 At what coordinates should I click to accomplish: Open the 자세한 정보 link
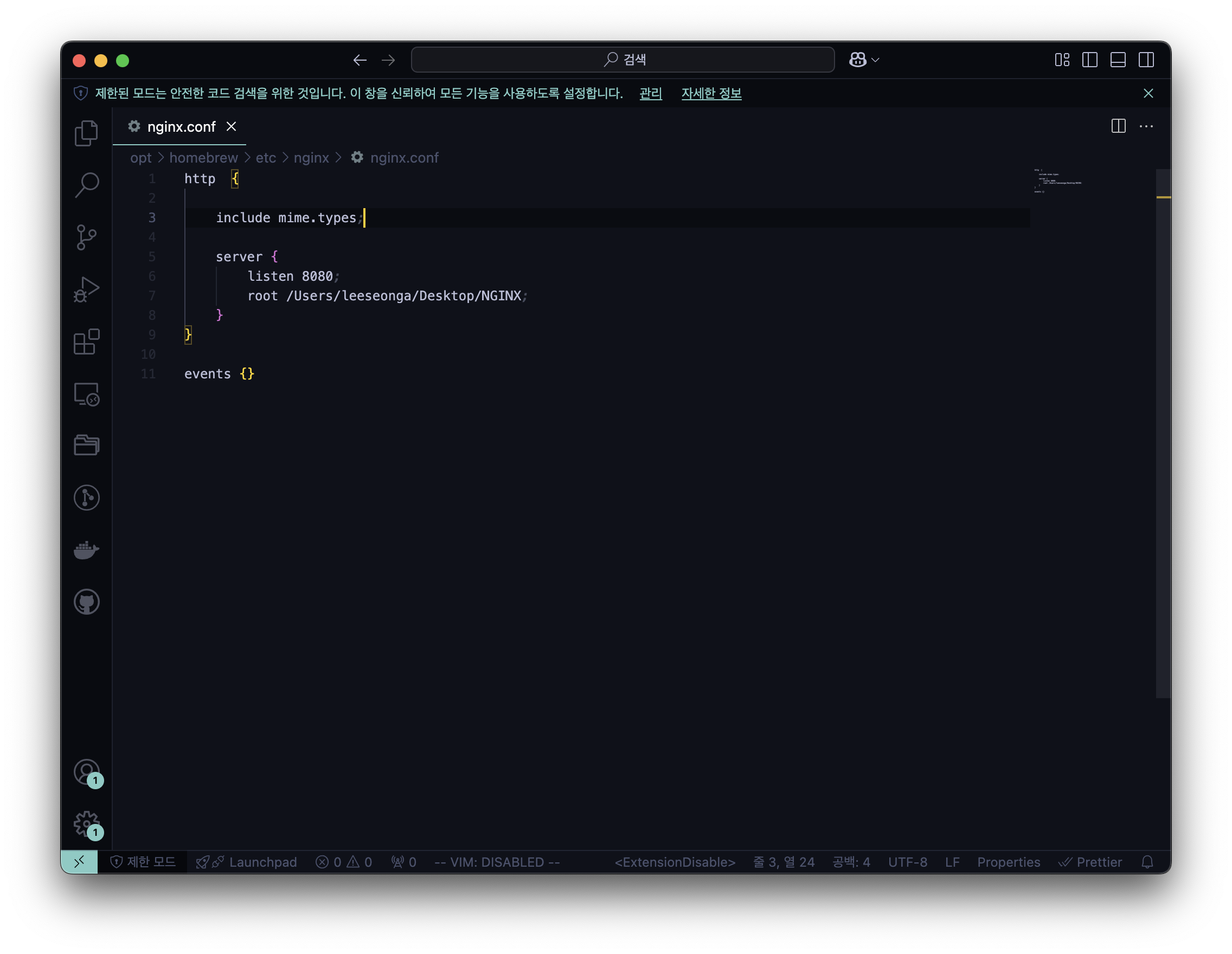pos(711,94)
